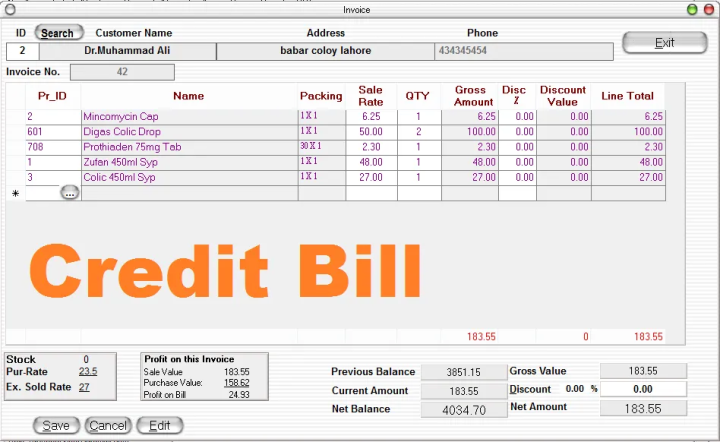Select the Prothiaden 75mg Tab name cell
The height and width of the screenshot is (442, 720).
click(189, 147)
